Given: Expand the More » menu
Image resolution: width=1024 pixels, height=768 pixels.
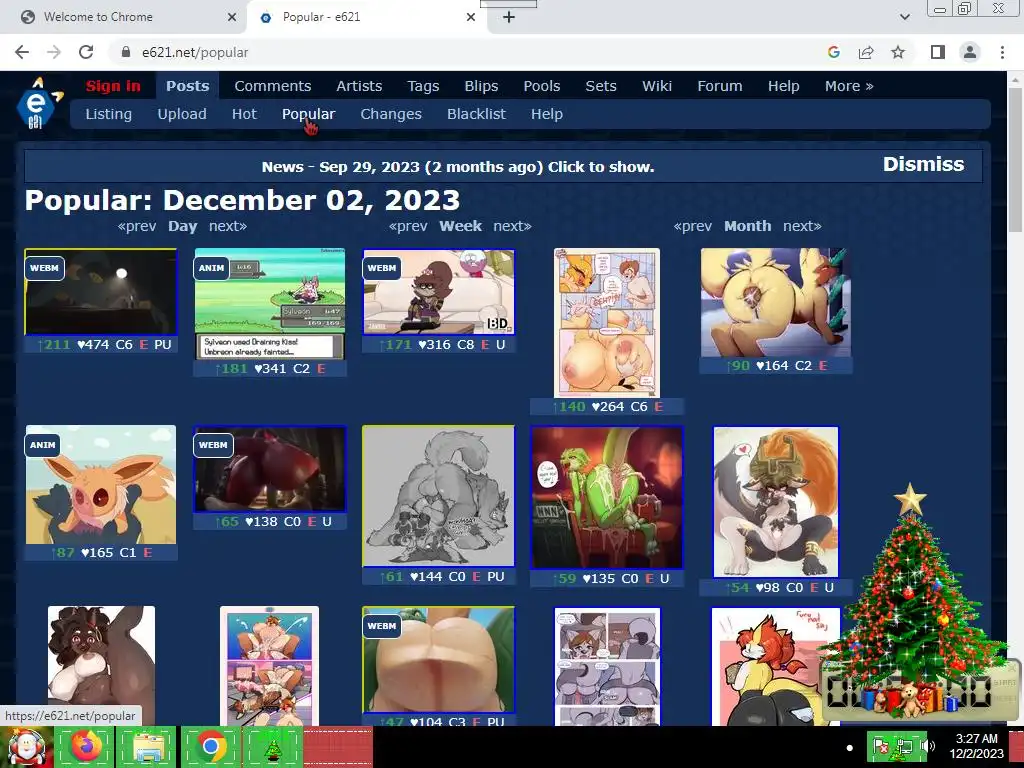Looking at the screenshot, I should [849, 86].
